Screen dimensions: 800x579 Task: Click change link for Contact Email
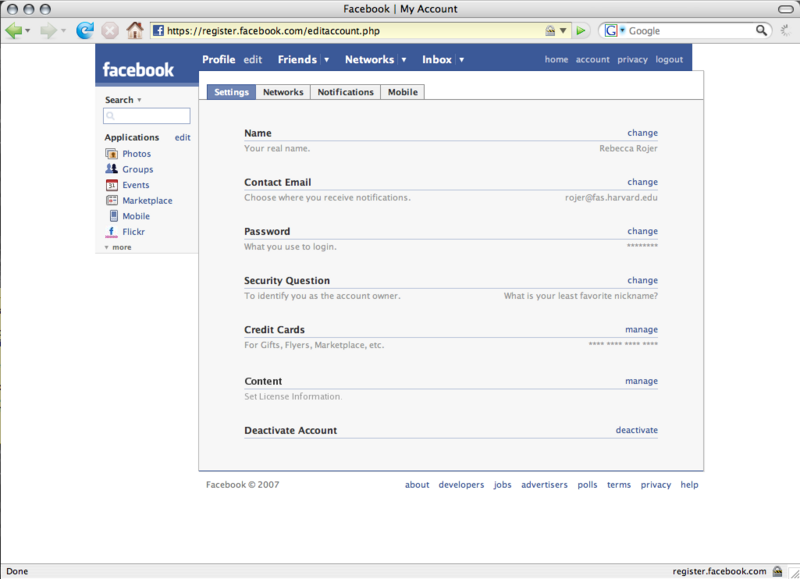642,182
